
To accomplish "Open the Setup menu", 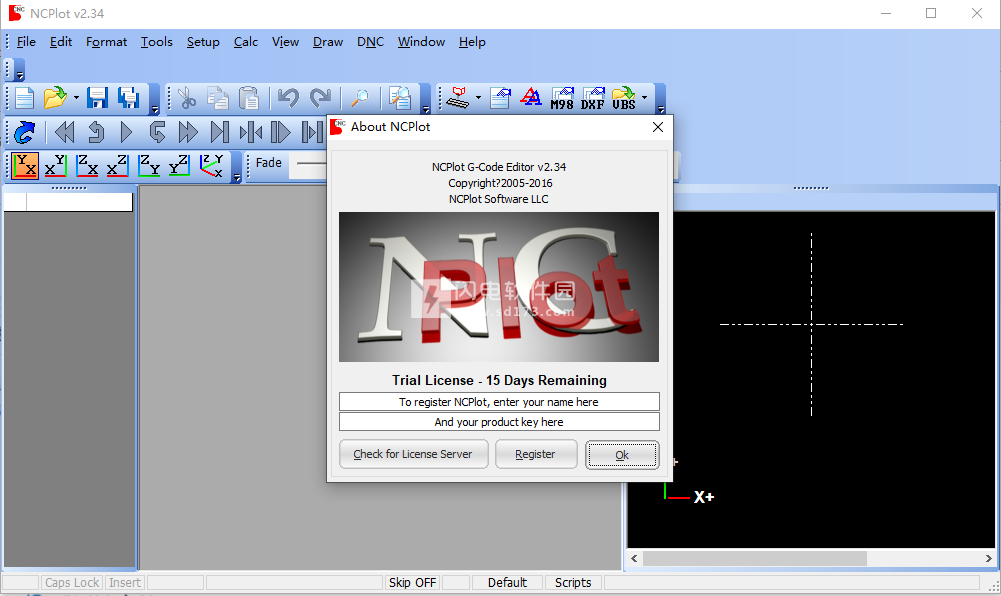I will click(203, 42).
